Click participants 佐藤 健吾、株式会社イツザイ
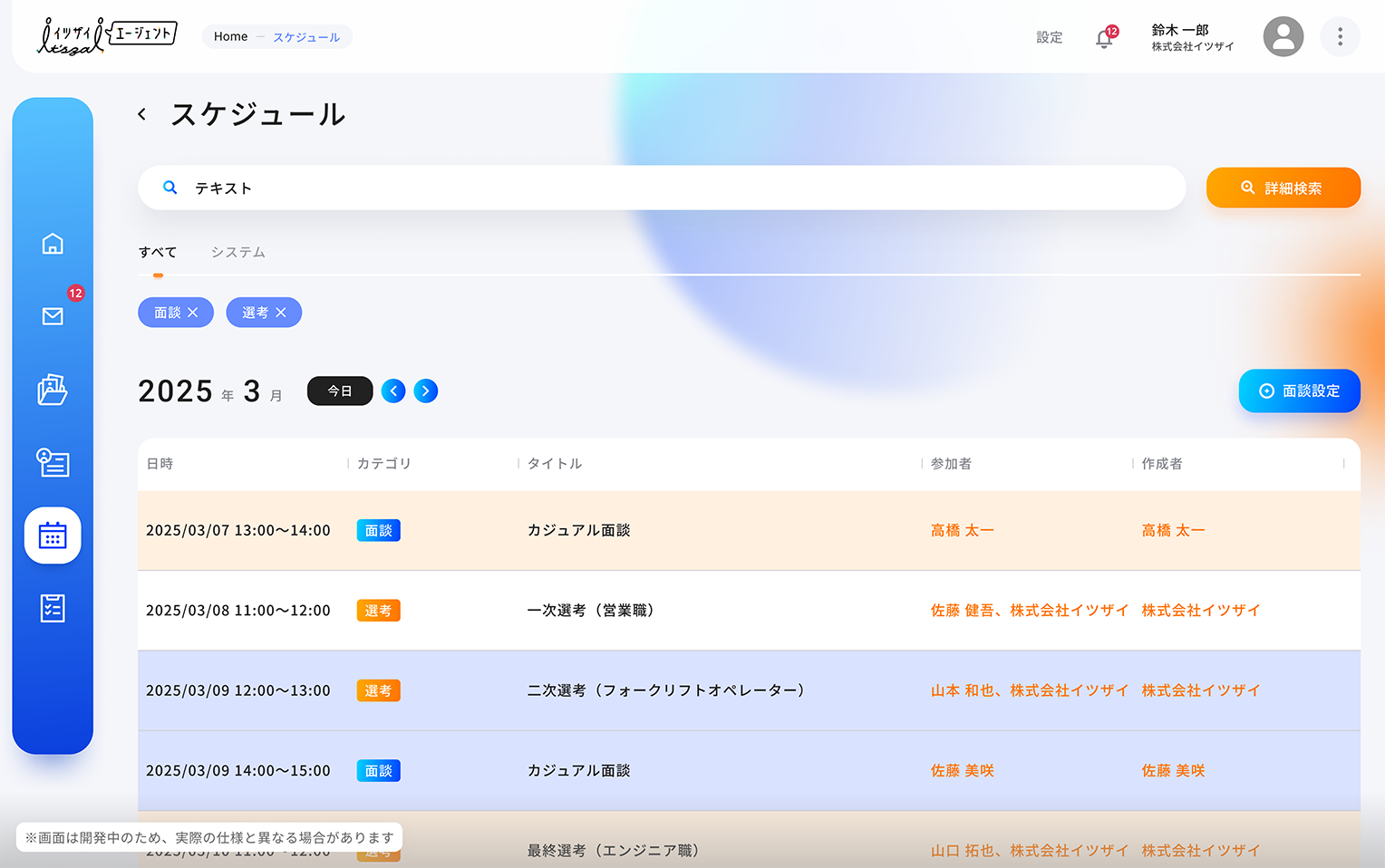 (x=1029, y=611)
